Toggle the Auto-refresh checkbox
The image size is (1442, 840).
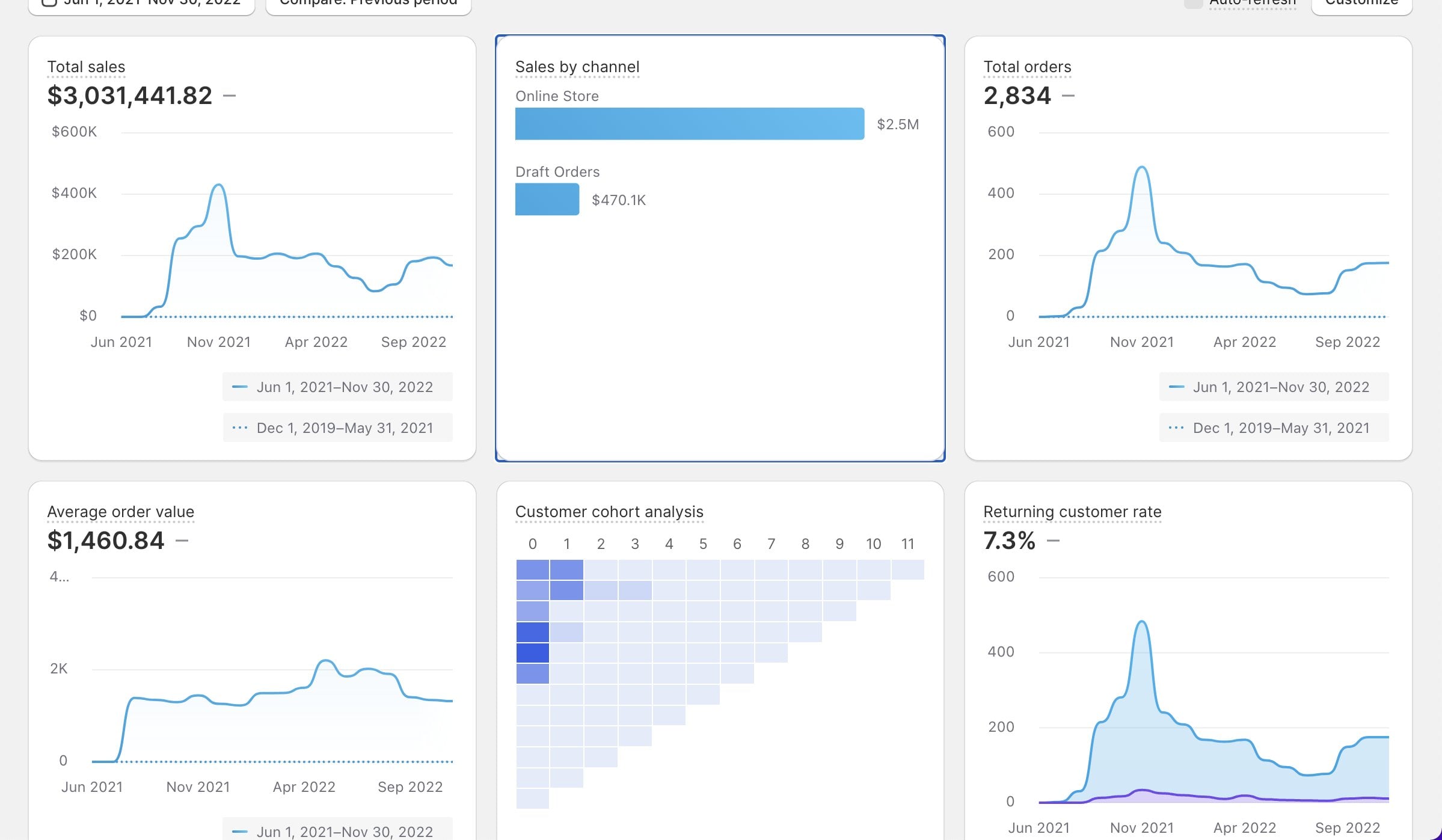1194,3
